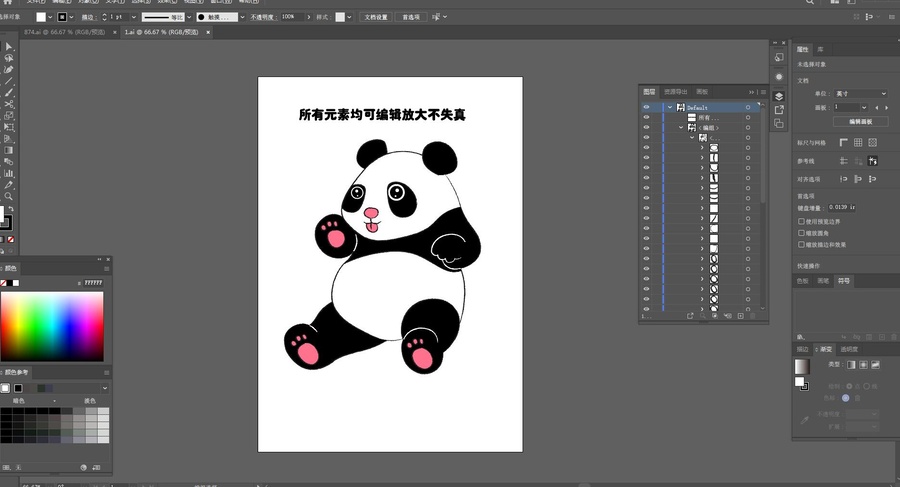Collapse the Default layer
900x487 pixels.
point(670,107)
